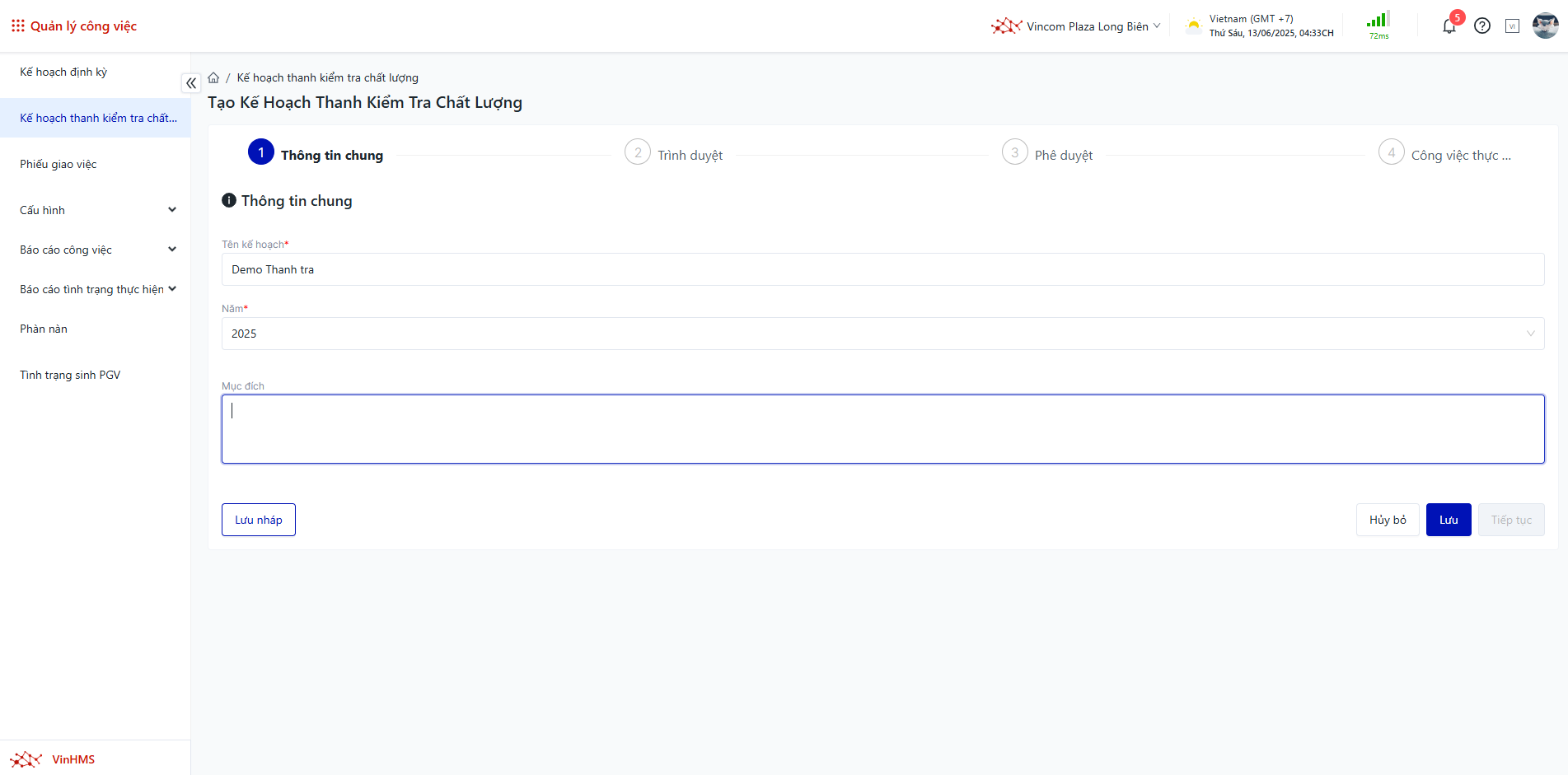1568x775 pixels.
Task: Click the Lưu button
Action: pos(1448,520)
